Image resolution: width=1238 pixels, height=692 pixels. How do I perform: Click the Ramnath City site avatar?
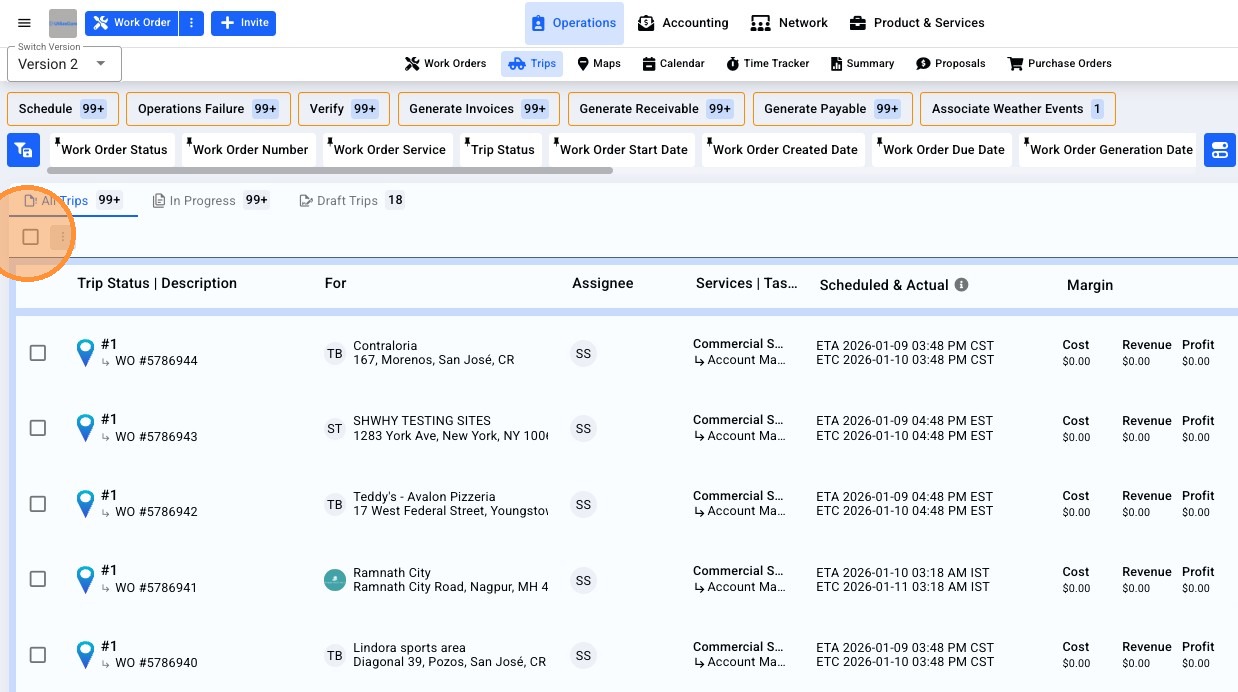coord(335,580)
